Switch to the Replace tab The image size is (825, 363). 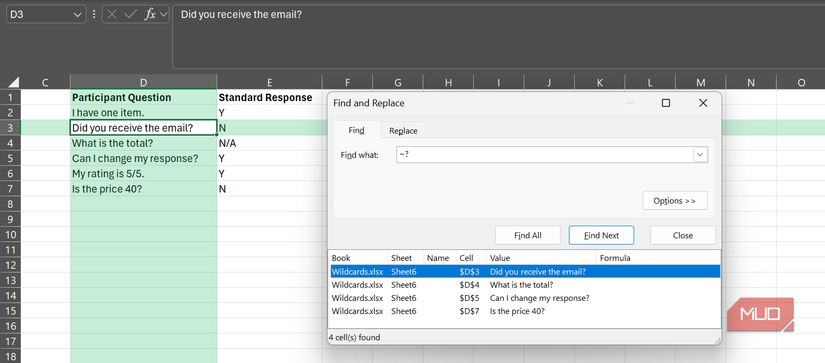pos(404,131)
